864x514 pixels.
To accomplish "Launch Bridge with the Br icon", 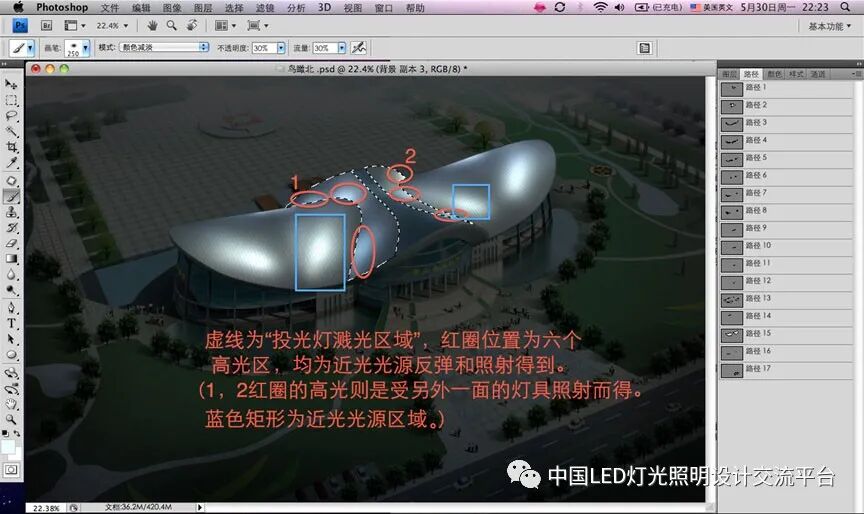I will [46, 25].
